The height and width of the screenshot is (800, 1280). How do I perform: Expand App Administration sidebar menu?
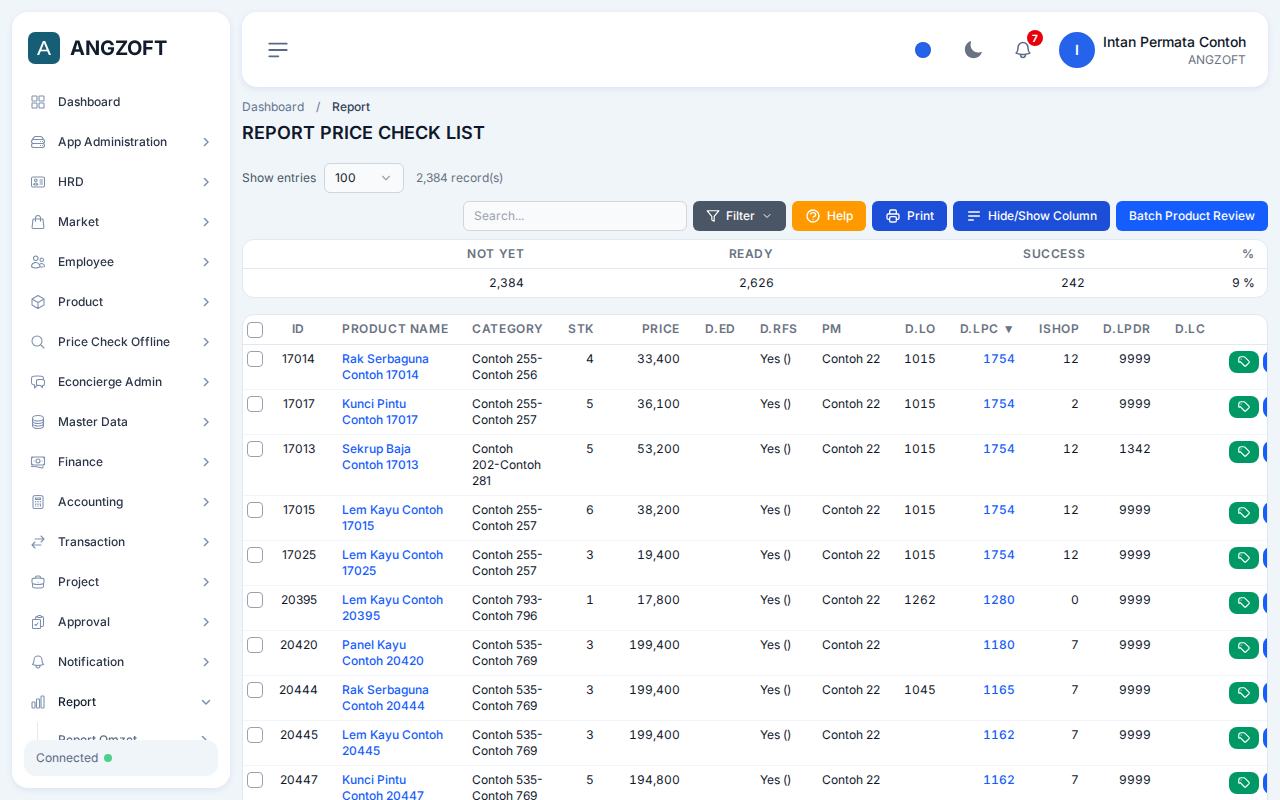pos(121,142)
